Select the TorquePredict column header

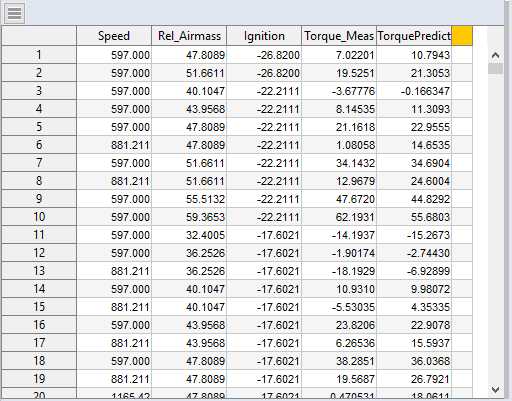pos(414,36)
